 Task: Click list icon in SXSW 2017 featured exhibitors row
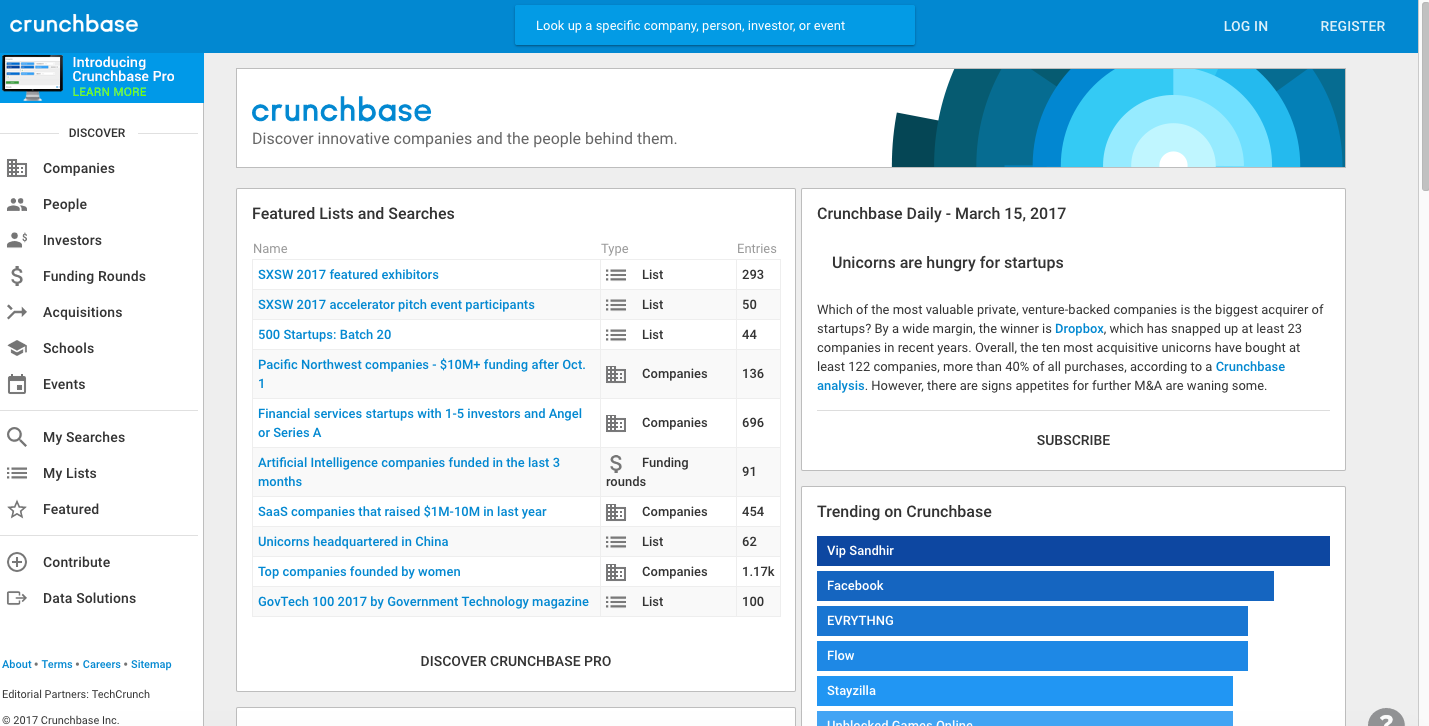pyautogui.click(x=617, y=275)
